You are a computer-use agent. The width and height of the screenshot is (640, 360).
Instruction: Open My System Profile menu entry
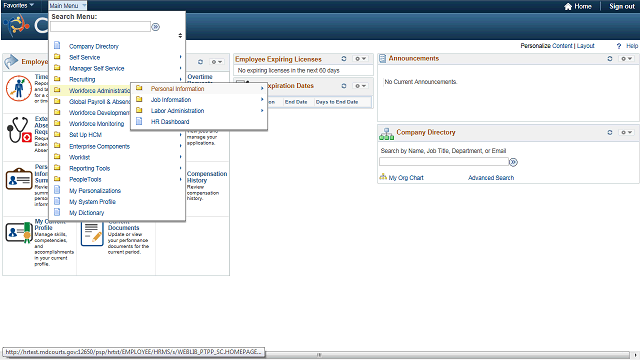point(92,202)
